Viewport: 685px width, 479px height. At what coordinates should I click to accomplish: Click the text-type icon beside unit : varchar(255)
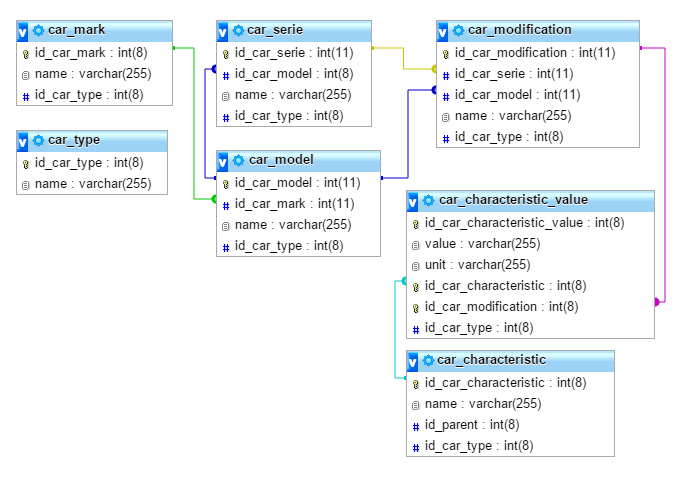(x=416, y=266)
